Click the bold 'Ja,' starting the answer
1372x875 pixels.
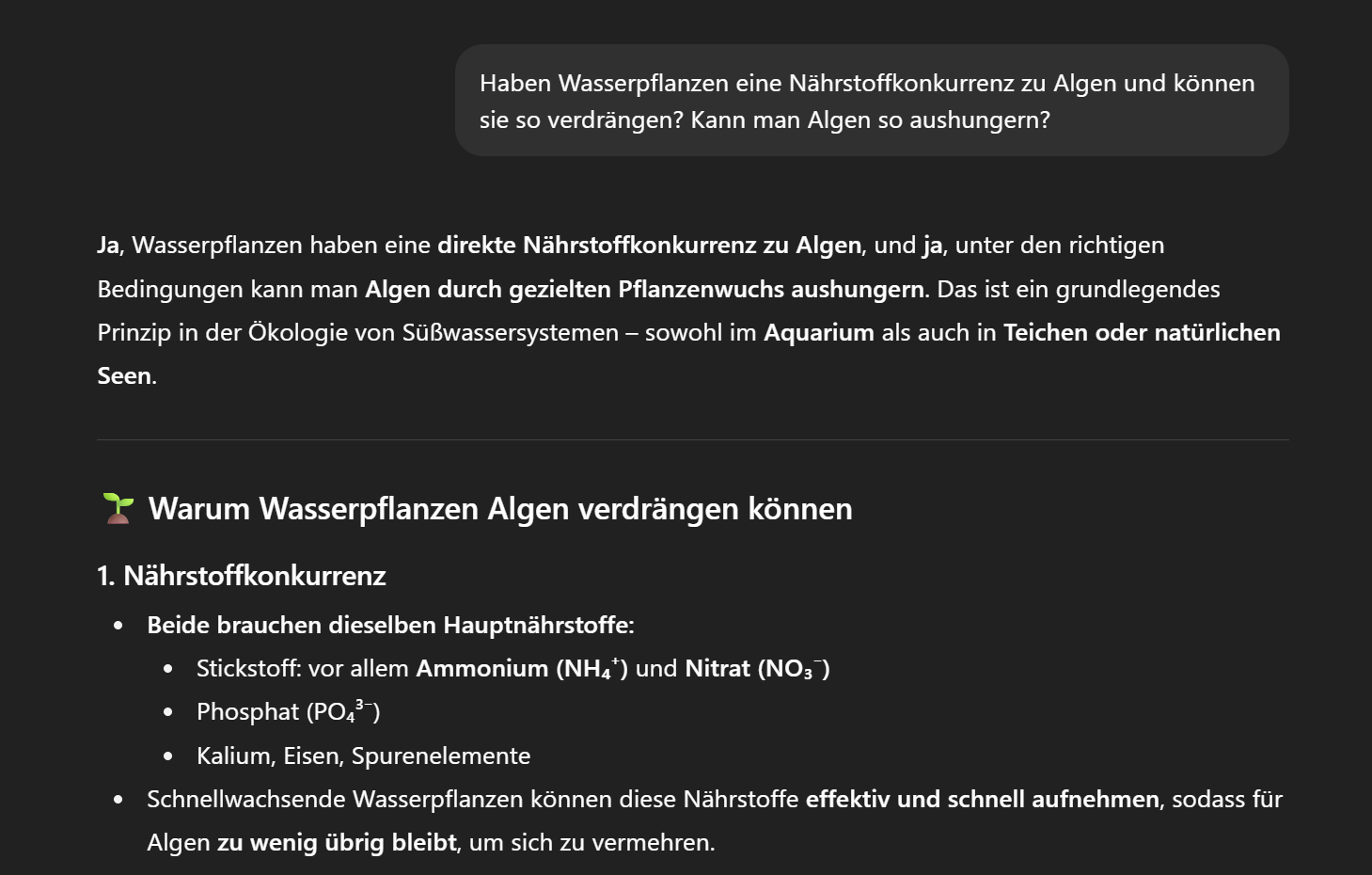coord(111,246)
